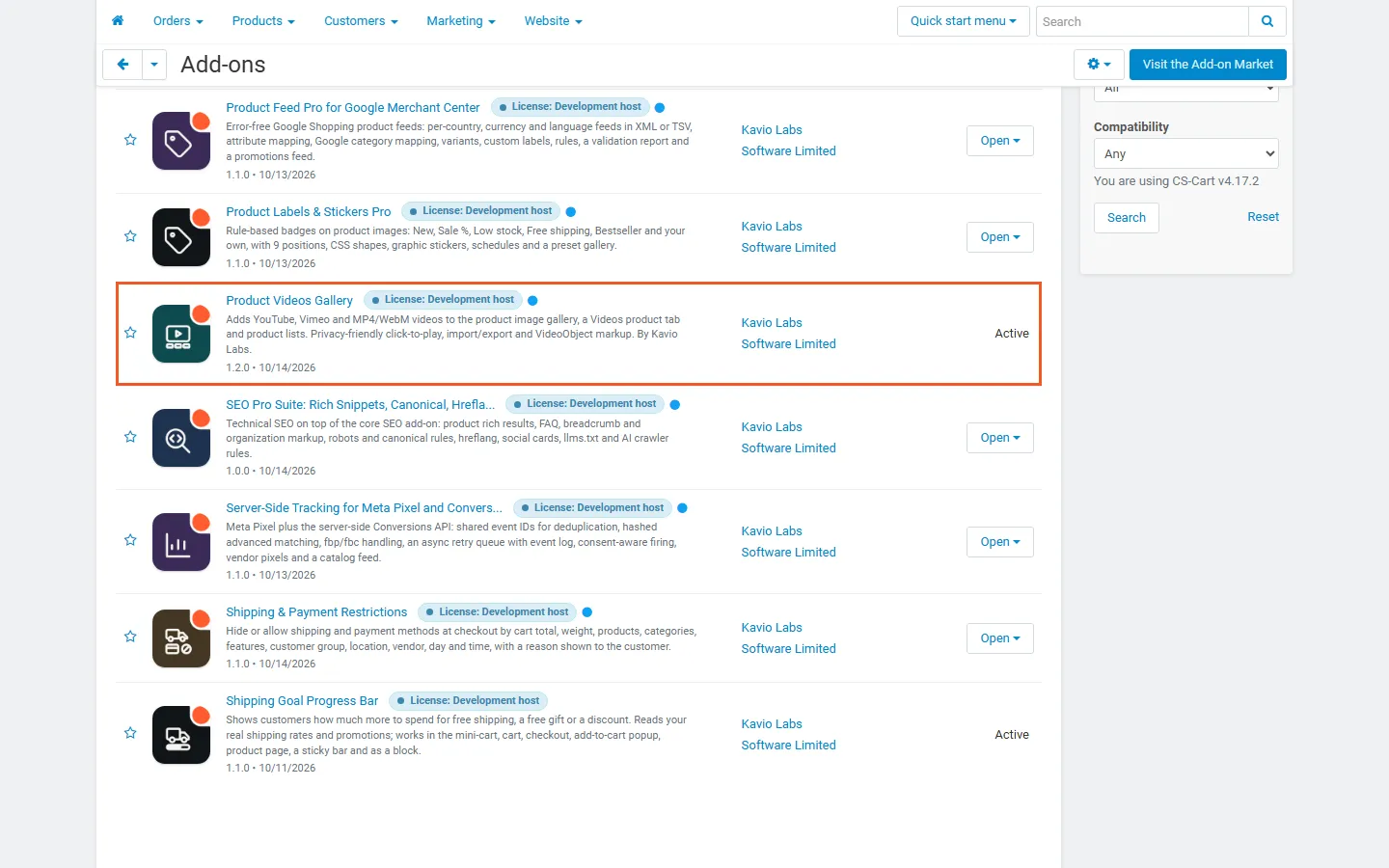Open the Product Videos Gallery title link
Viewport: 1389px width, 868px height.
coord(289,301)
